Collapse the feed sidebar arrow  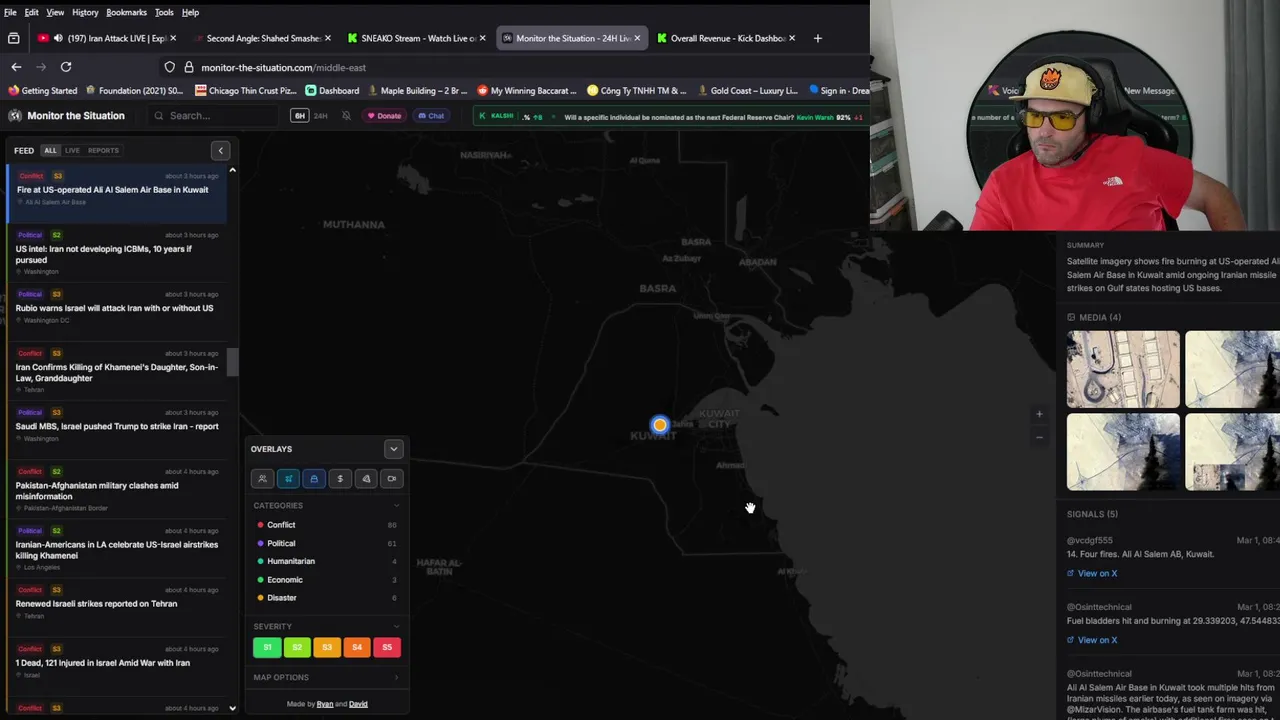click(x=221, y=151)
